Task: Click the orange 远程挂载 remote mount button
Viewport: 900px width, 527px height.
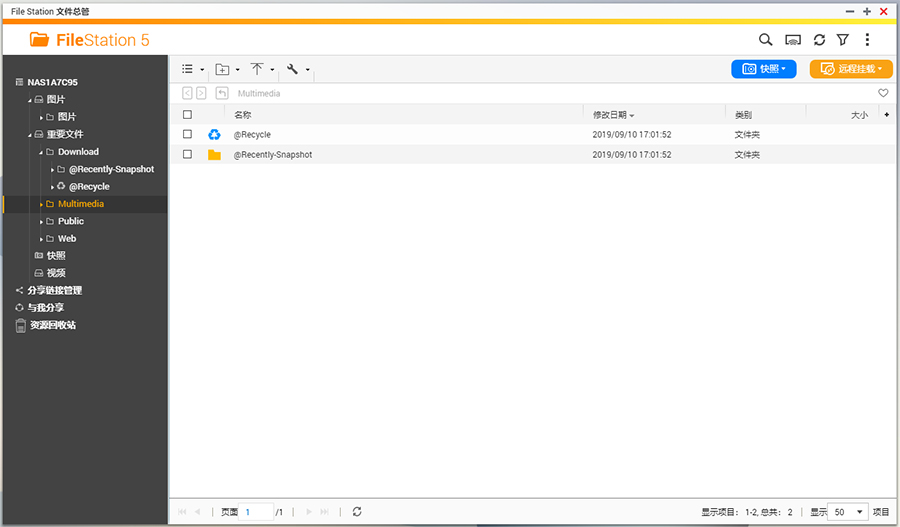Action: click(x=851, y=69)
